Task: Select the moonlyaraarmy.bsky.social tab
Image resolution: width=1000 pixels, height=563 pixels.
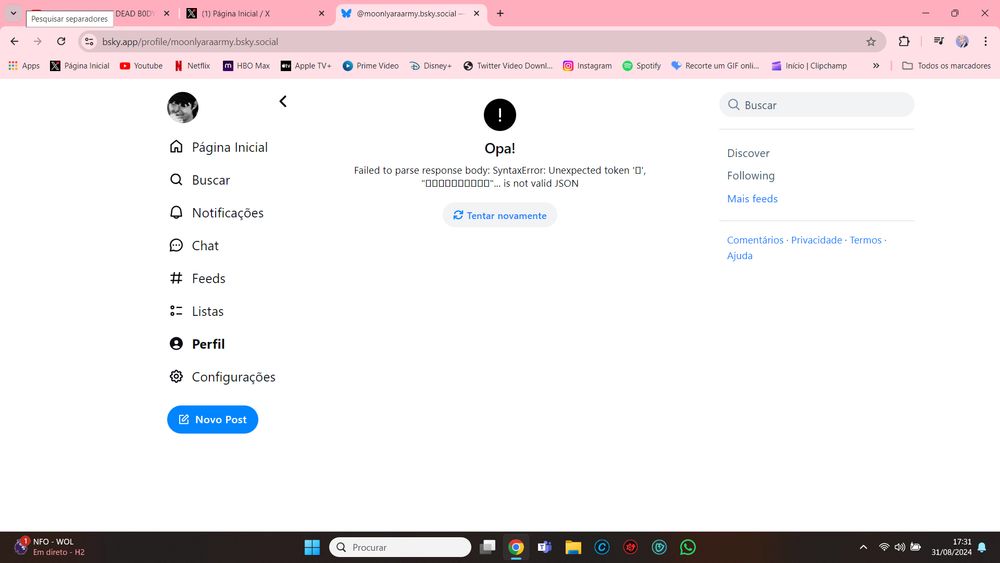Action: click(411, 13)
